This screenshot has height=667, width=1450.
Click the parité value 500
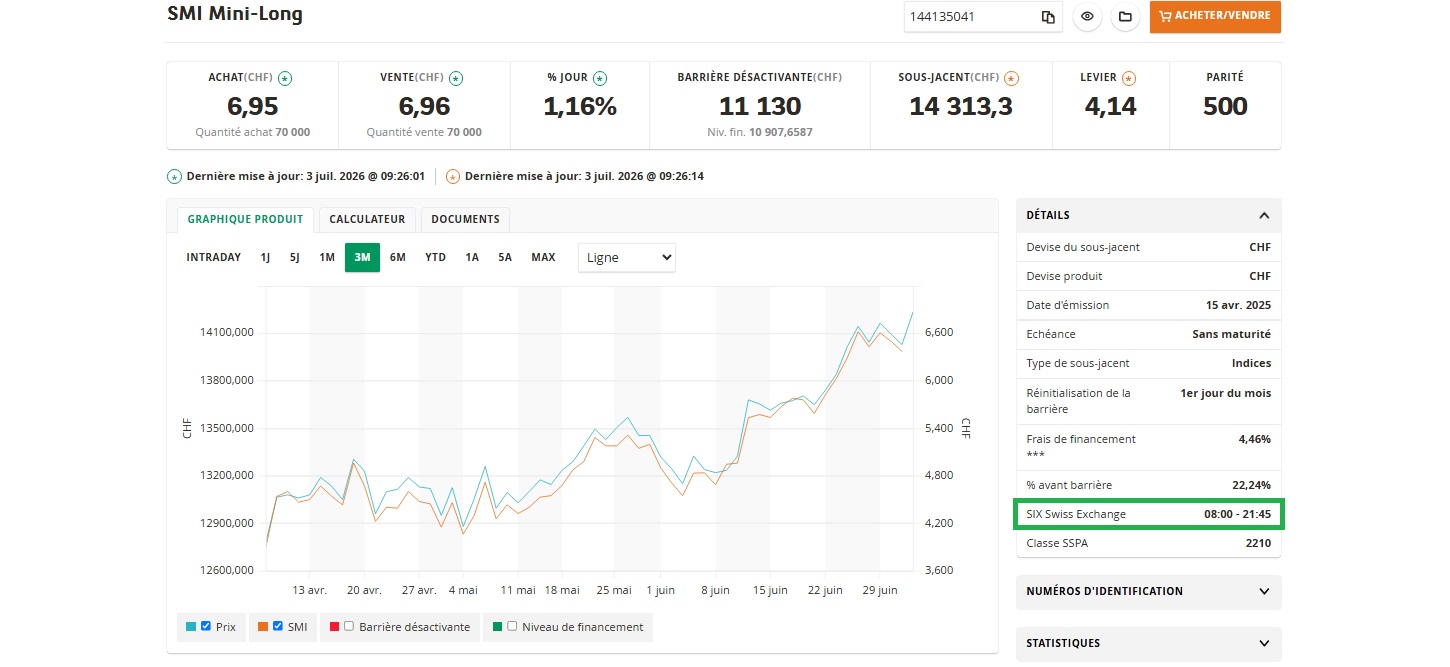[x=1225, y=106]
